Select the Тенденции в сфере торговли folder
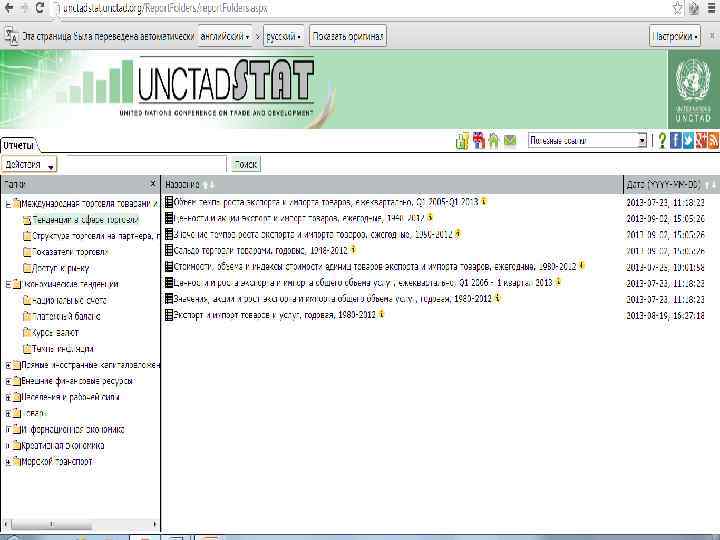The width and height of the screenshot is (720, 540). click(85, 219)
